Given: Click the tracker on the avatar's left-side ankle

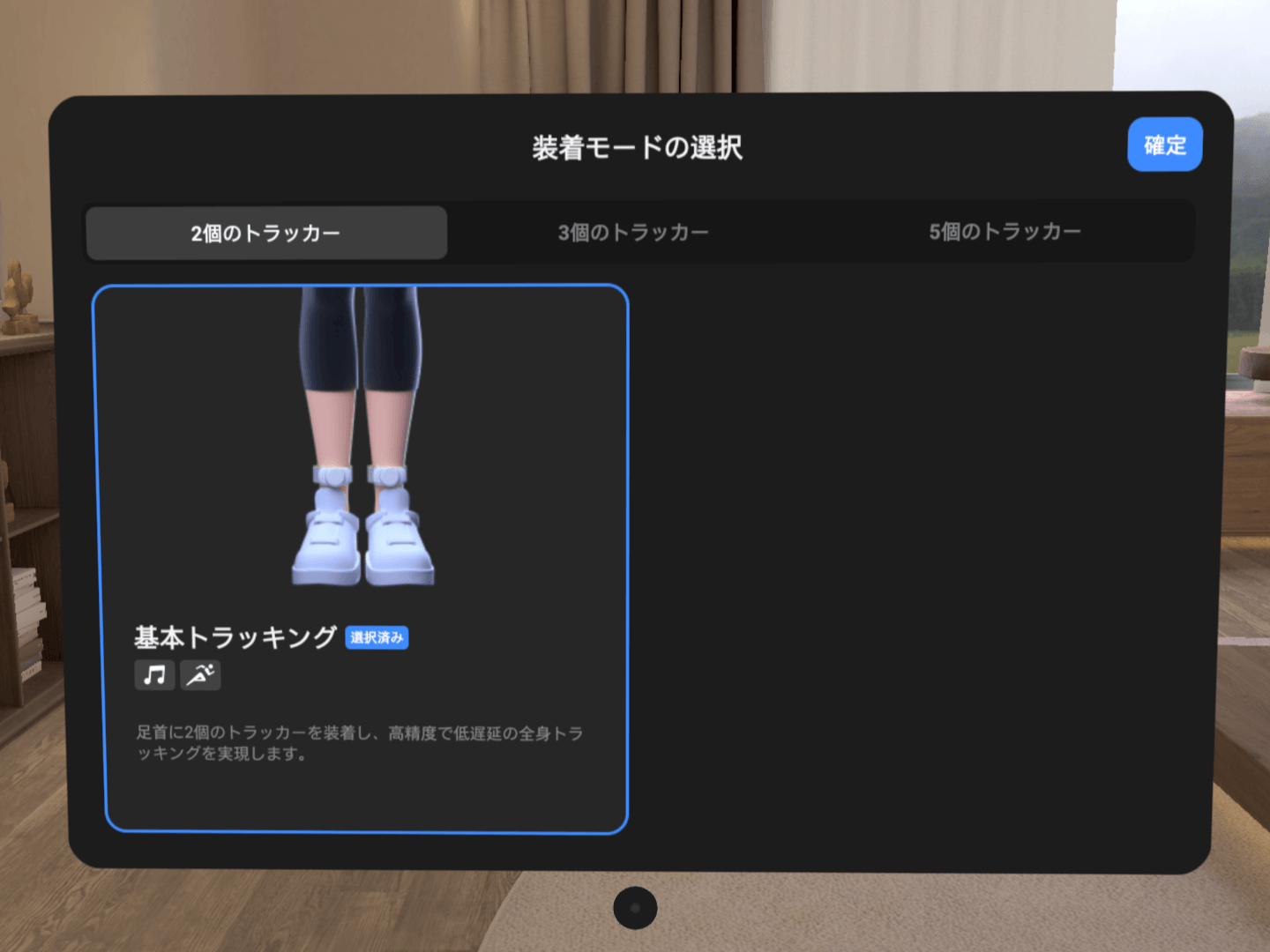Looking at the screenshot, I should click(x=332, y=477).
